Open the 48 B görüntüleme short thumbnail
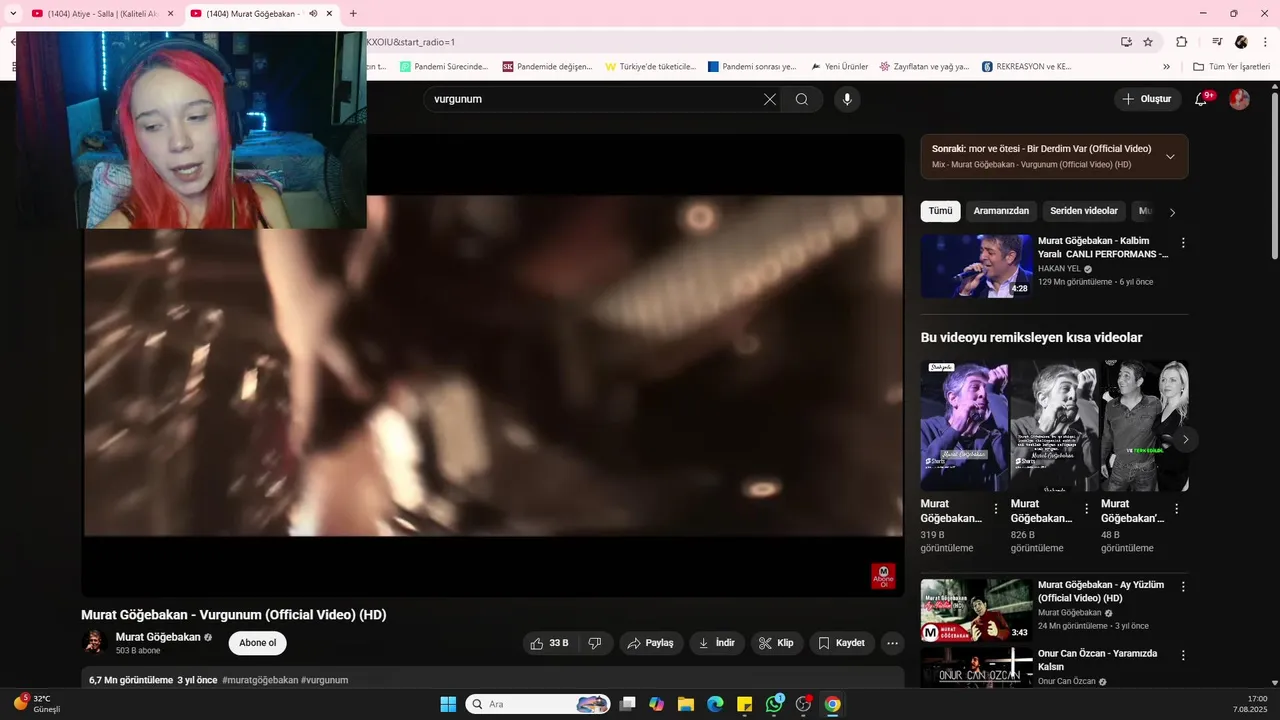This screenshot has width=1280, height=720. point(1145,426)
